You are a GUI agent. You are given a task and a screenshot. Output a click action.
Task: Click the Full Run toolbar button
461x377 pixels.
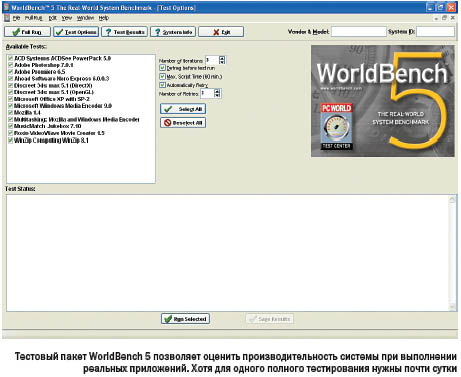coord(27,32)
